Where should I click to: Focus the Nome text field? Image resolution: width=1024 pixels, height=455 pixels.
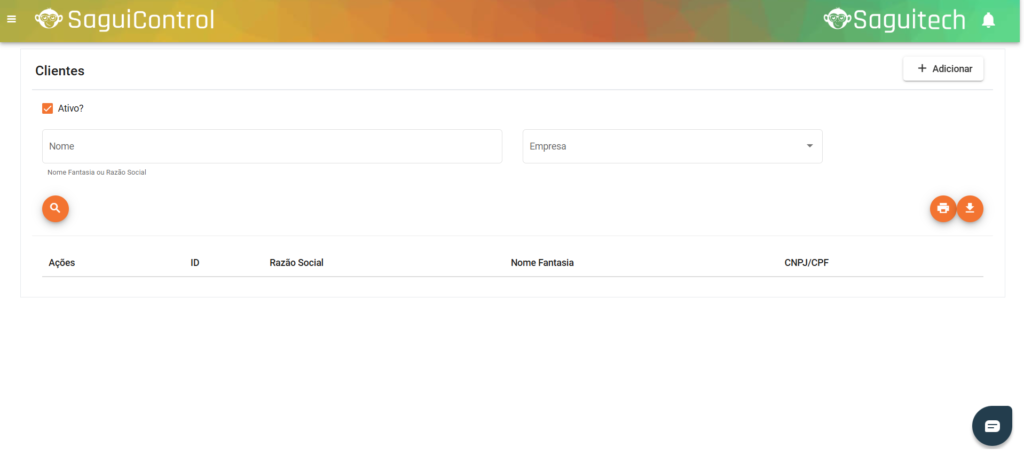pos(271,146)
